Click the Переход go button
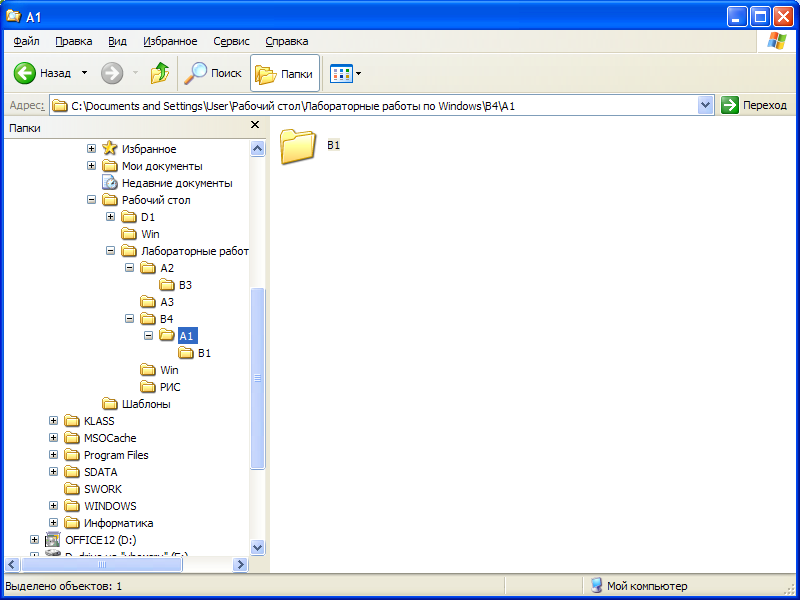 pos(754,106)
